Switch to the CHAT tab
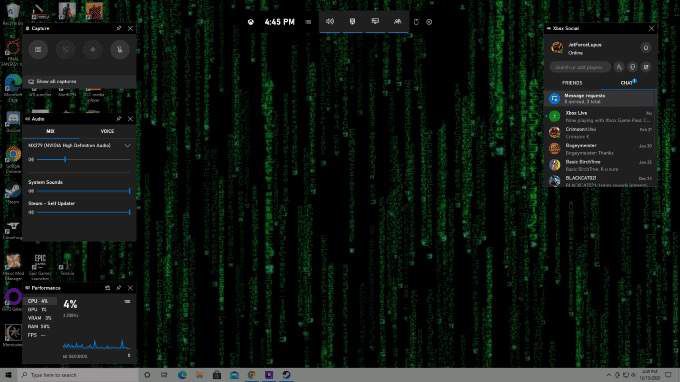 pos(627,83)
